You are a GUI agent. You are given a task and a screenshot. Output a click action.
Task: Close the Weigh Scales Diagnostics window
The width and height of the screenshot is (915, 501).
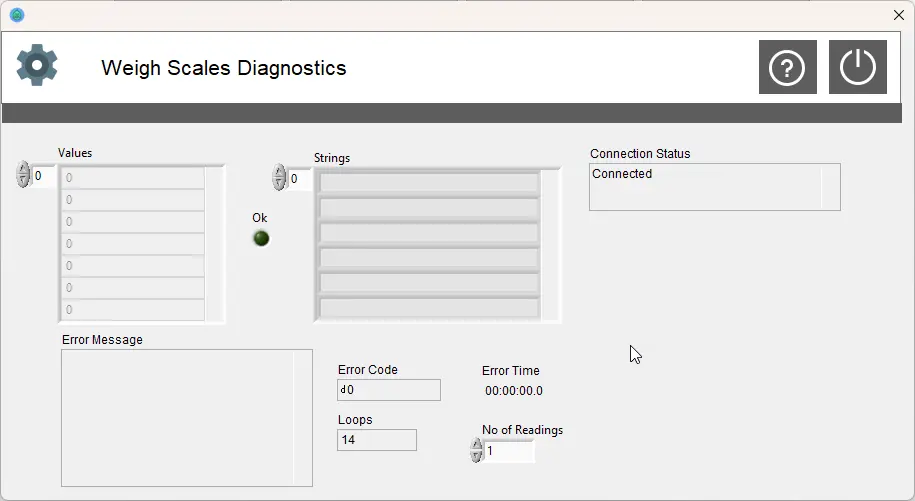click(x=899, y=15)
